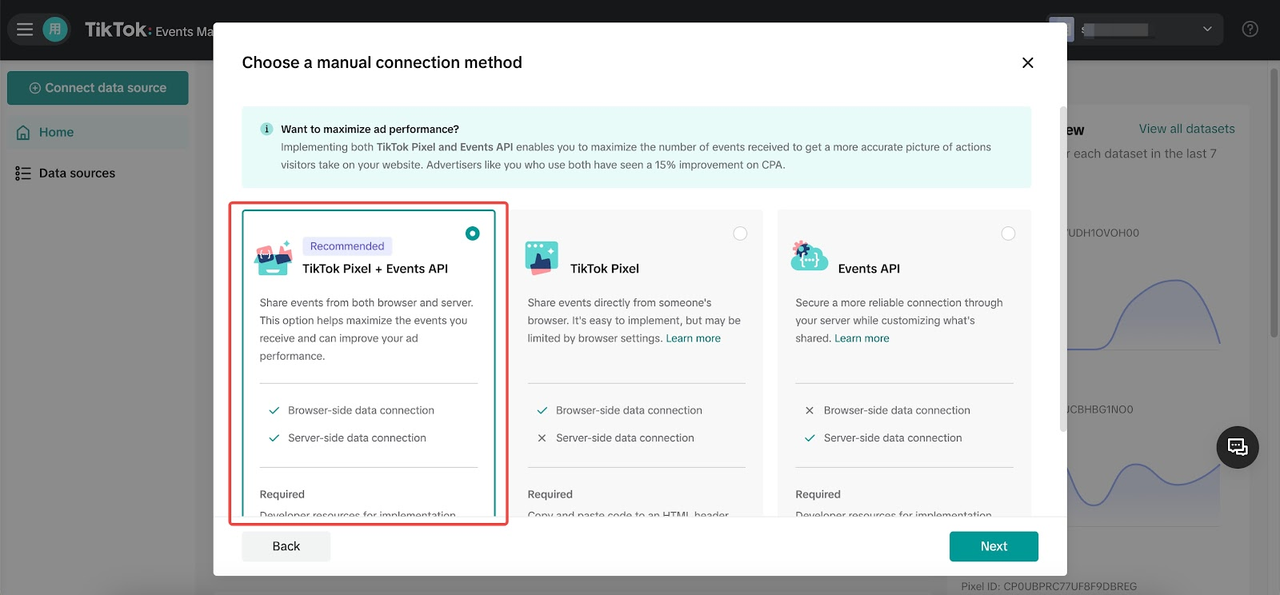Select the TikTok Pixel + Events API radio button
1280x595 pixels.
click(472, 233)
